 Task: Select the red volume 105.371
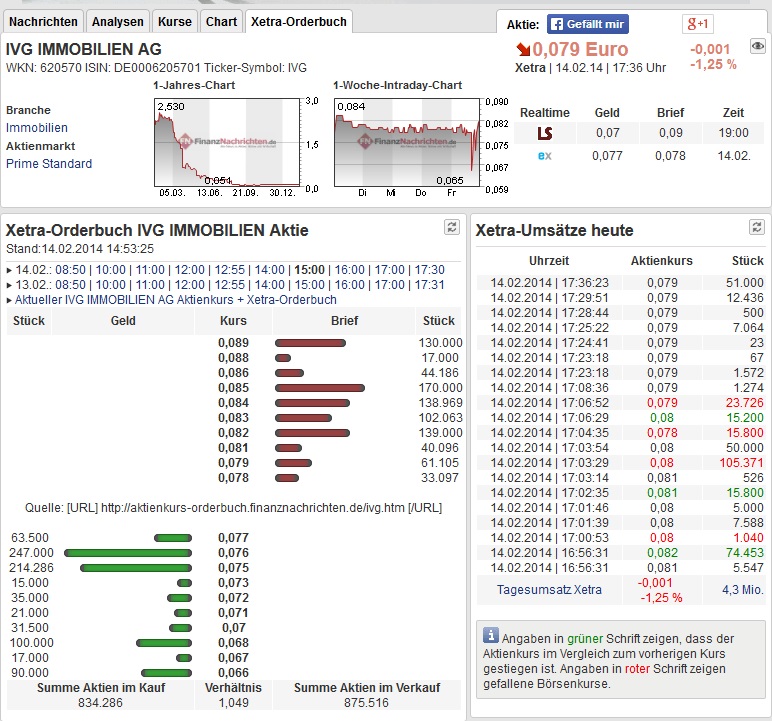tap(741, 463)
